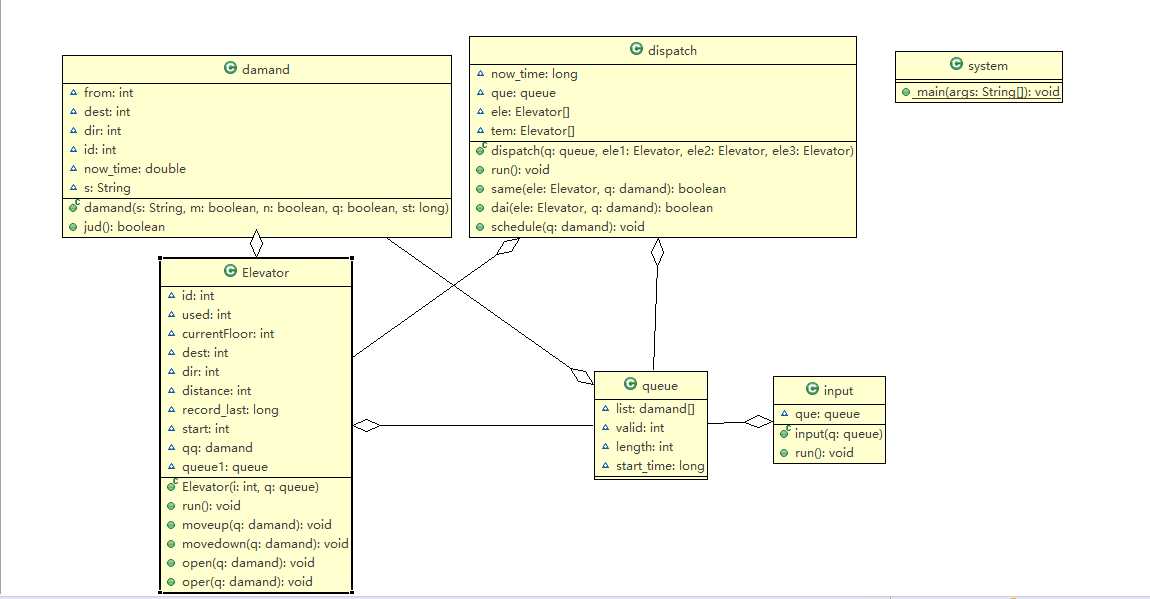The image size is (1150, 599).
Task: Select the dir: int field in Elevator
Action: pyautogui.click(x=201, y=372)
